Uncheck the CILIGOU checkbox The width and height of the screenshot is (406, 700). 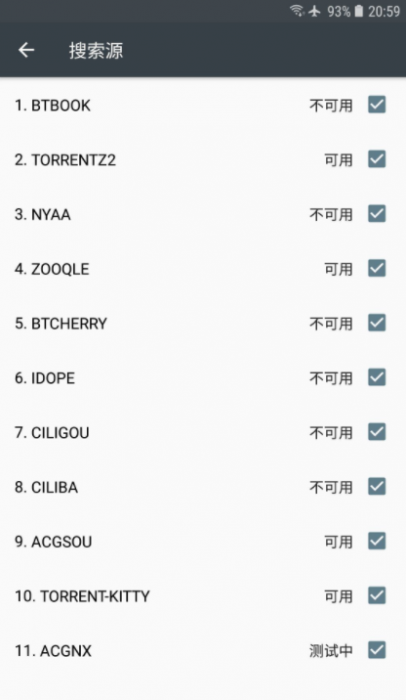[377, 432]
